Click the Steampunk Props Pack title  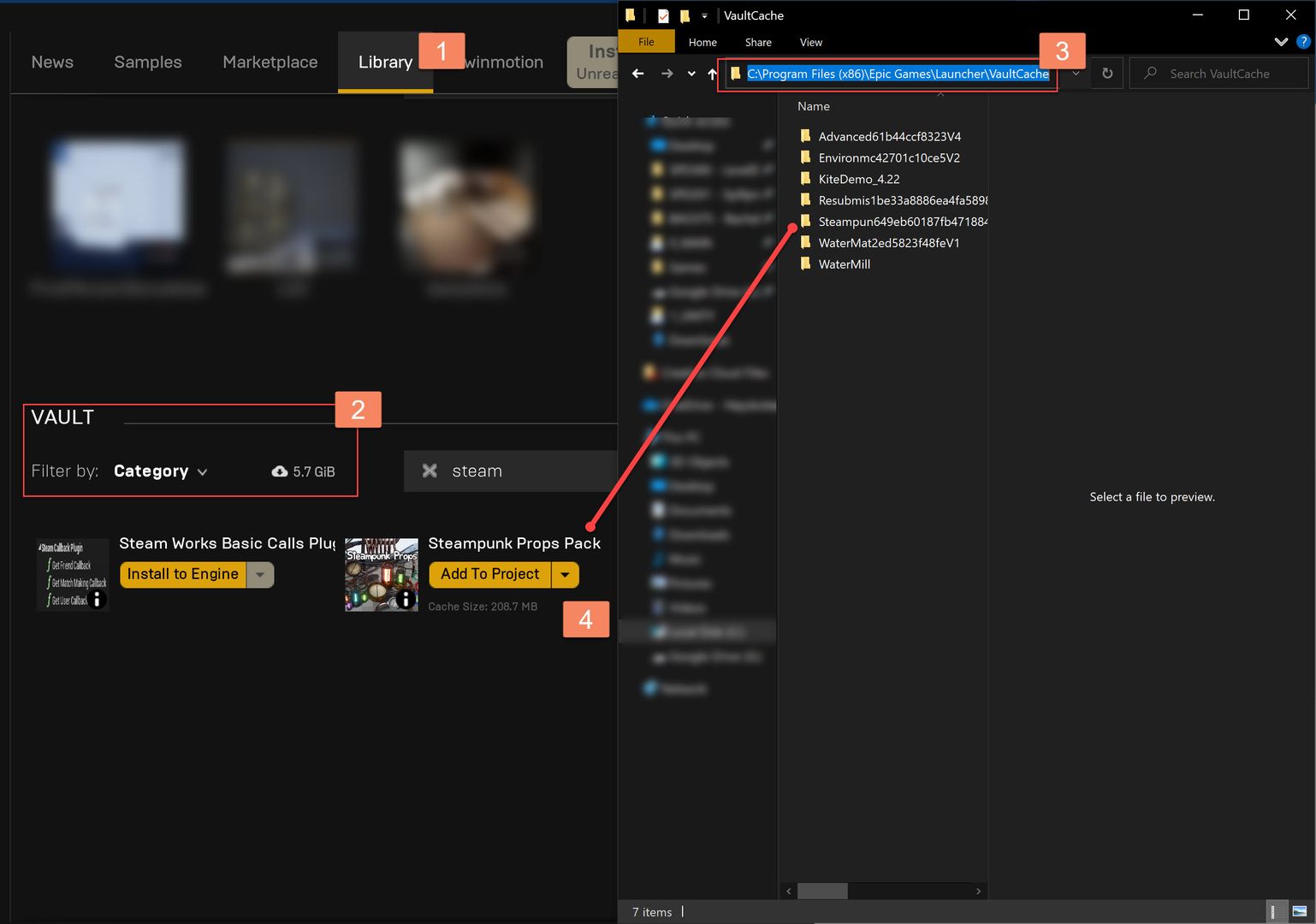pyautogui.click(x=514, y=543)
